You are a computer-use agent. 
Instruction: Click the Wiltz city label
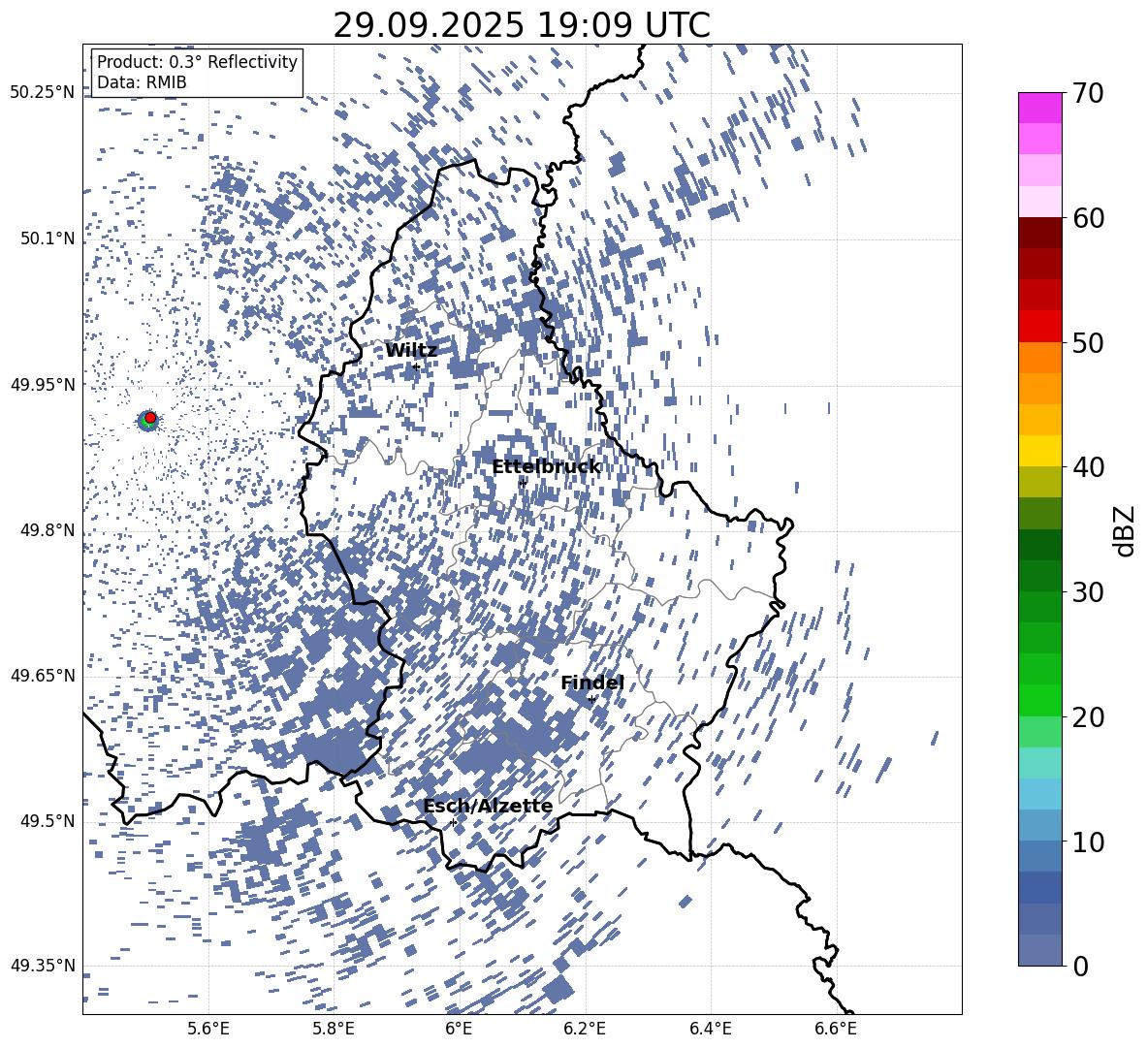(411, 351)
